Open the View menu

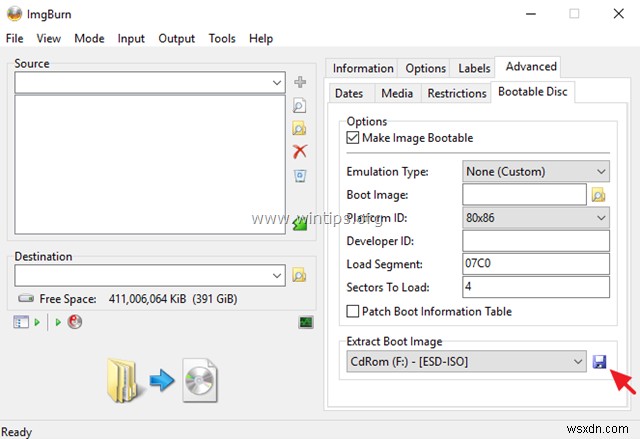(x=49, y=38)
